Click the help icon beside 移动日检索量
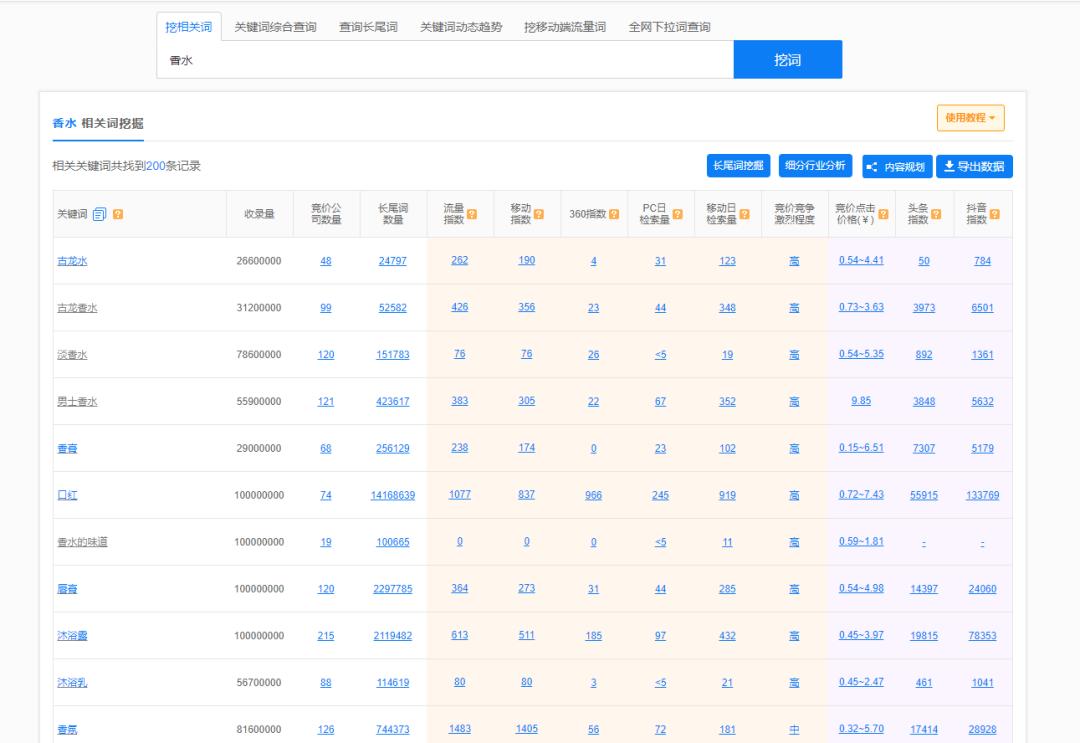The image size is (1080, 743). click(x=744, y=214)
